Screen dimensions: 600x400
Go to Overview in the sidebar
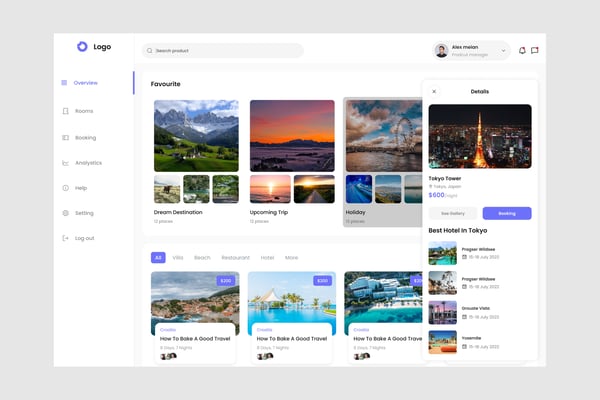coord(86,83)
